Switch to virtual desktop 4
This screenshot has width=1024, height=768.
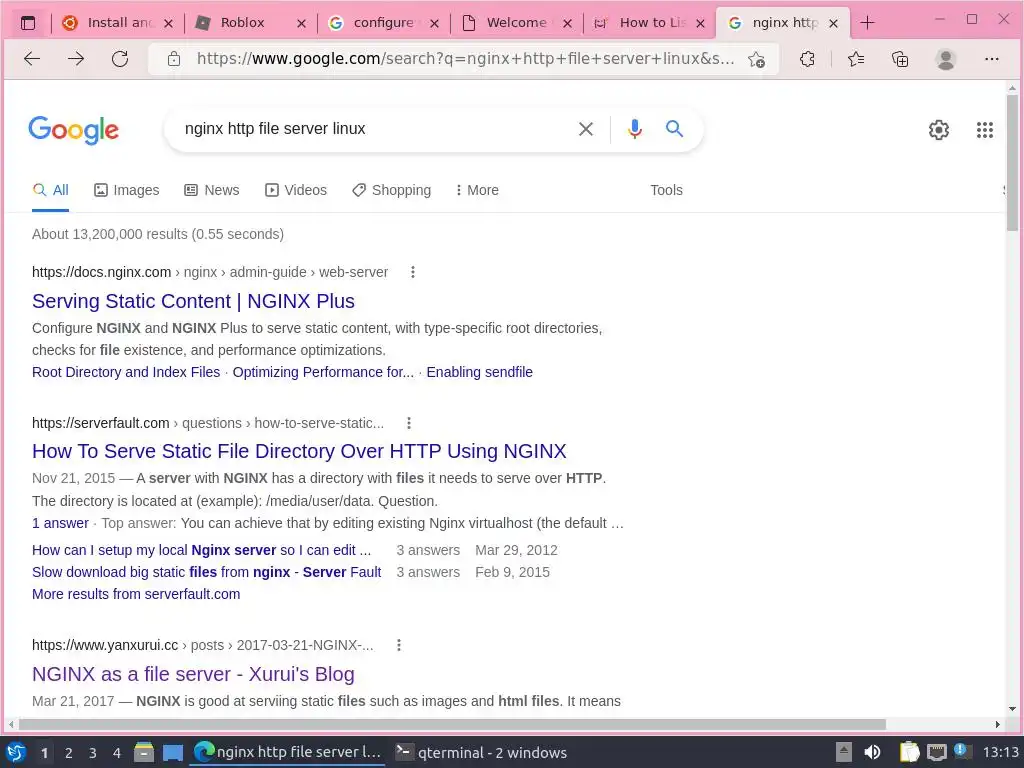point(117,753)
